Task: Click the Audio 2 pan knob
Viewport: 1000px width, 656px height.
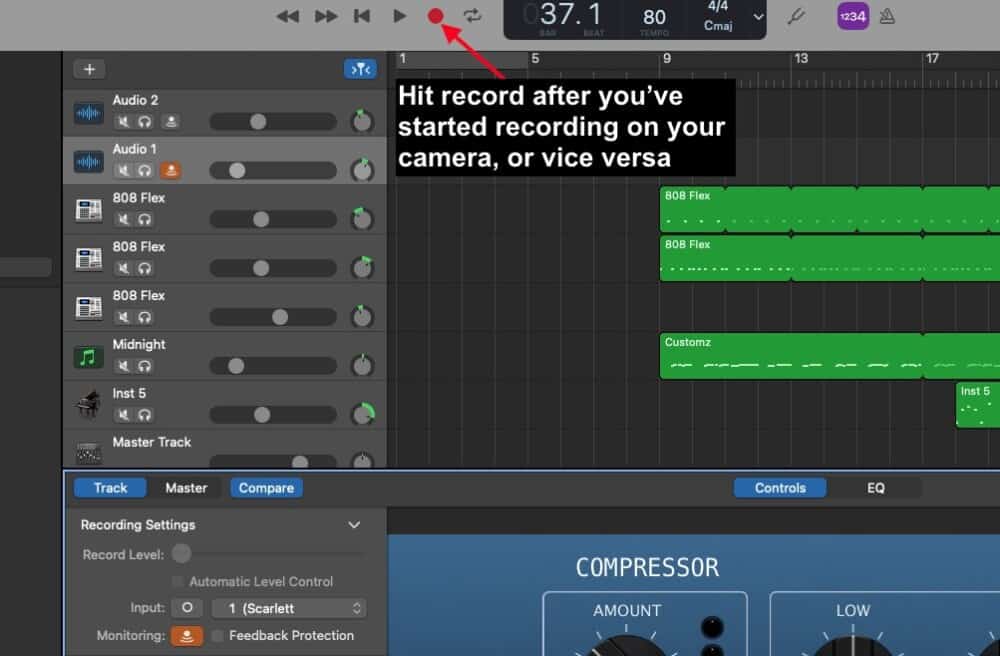Action: coord(362,120)
